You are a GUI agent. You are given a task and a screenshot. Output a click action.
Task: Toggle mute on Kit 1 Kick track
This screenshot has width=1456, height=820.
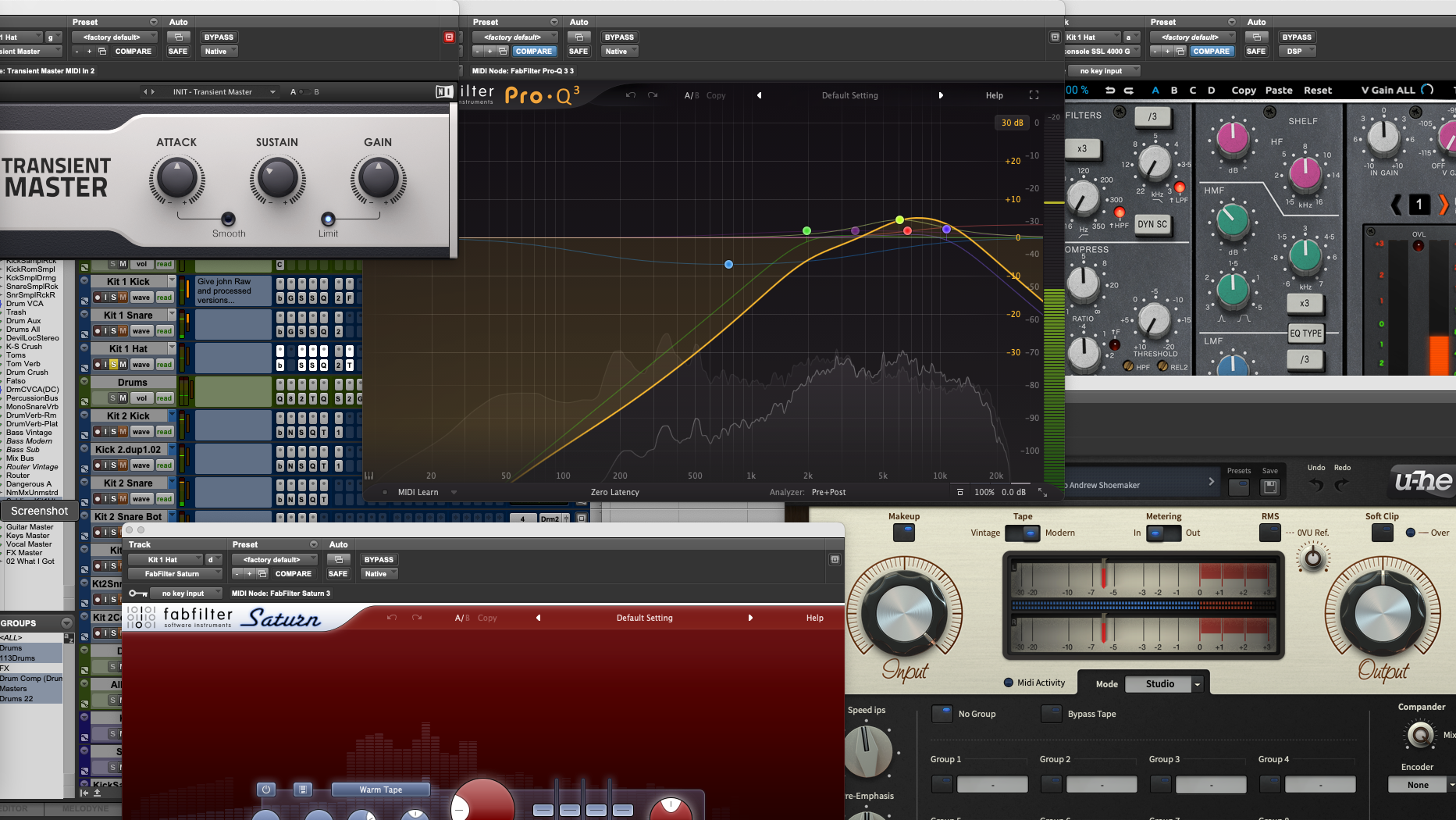tap(123, 298)
